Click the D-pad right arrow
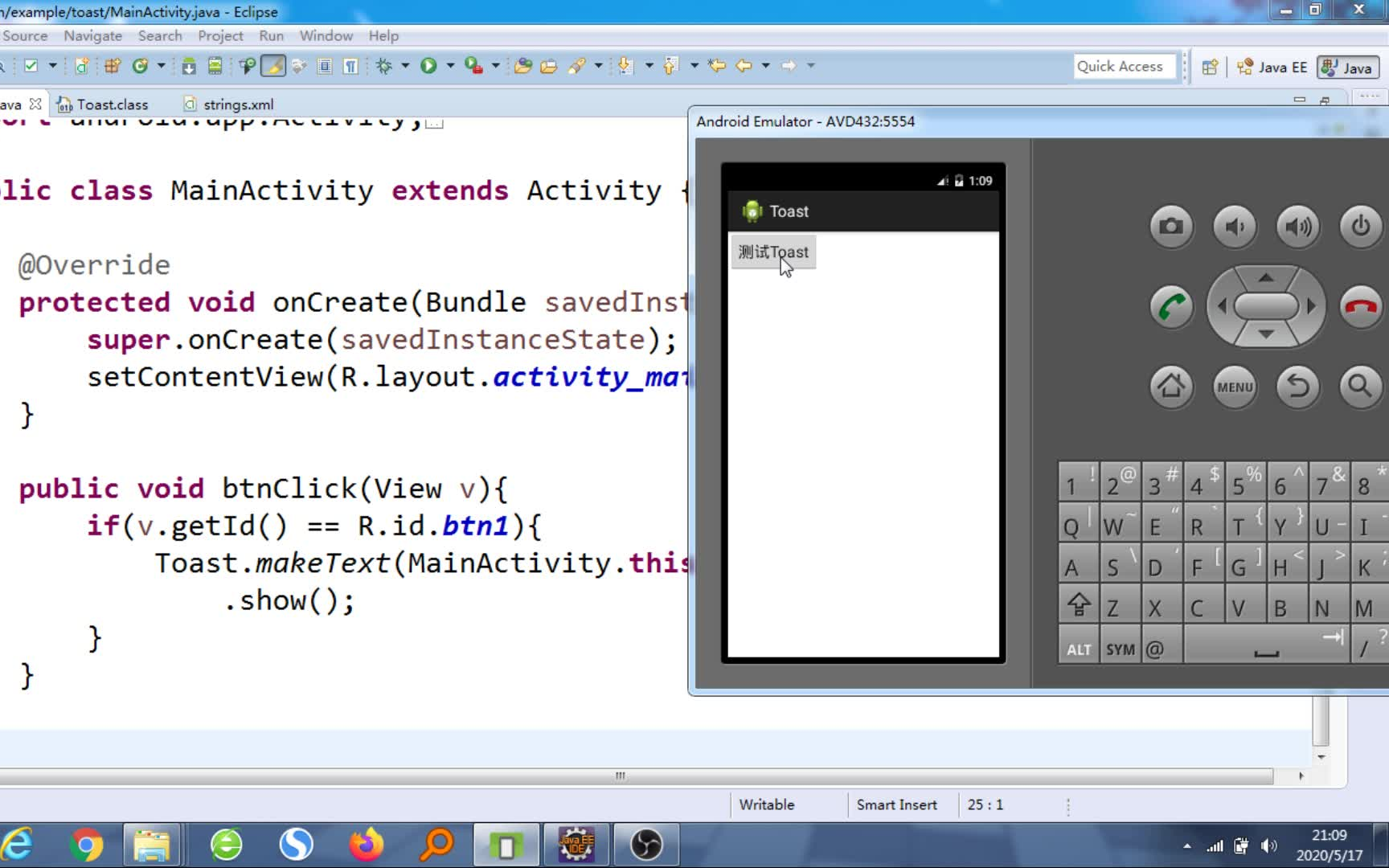 [1311, 306]
